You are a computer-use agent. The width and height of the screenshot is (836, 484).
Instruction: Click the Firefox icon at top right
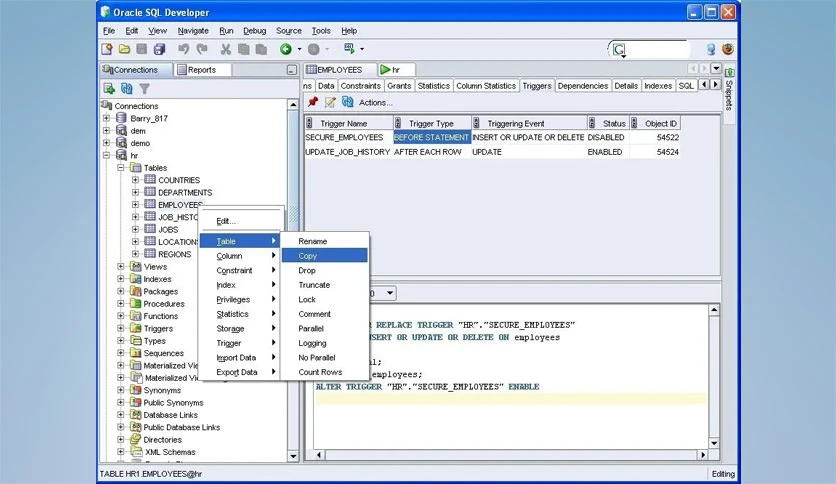click(x=728, y=49)
